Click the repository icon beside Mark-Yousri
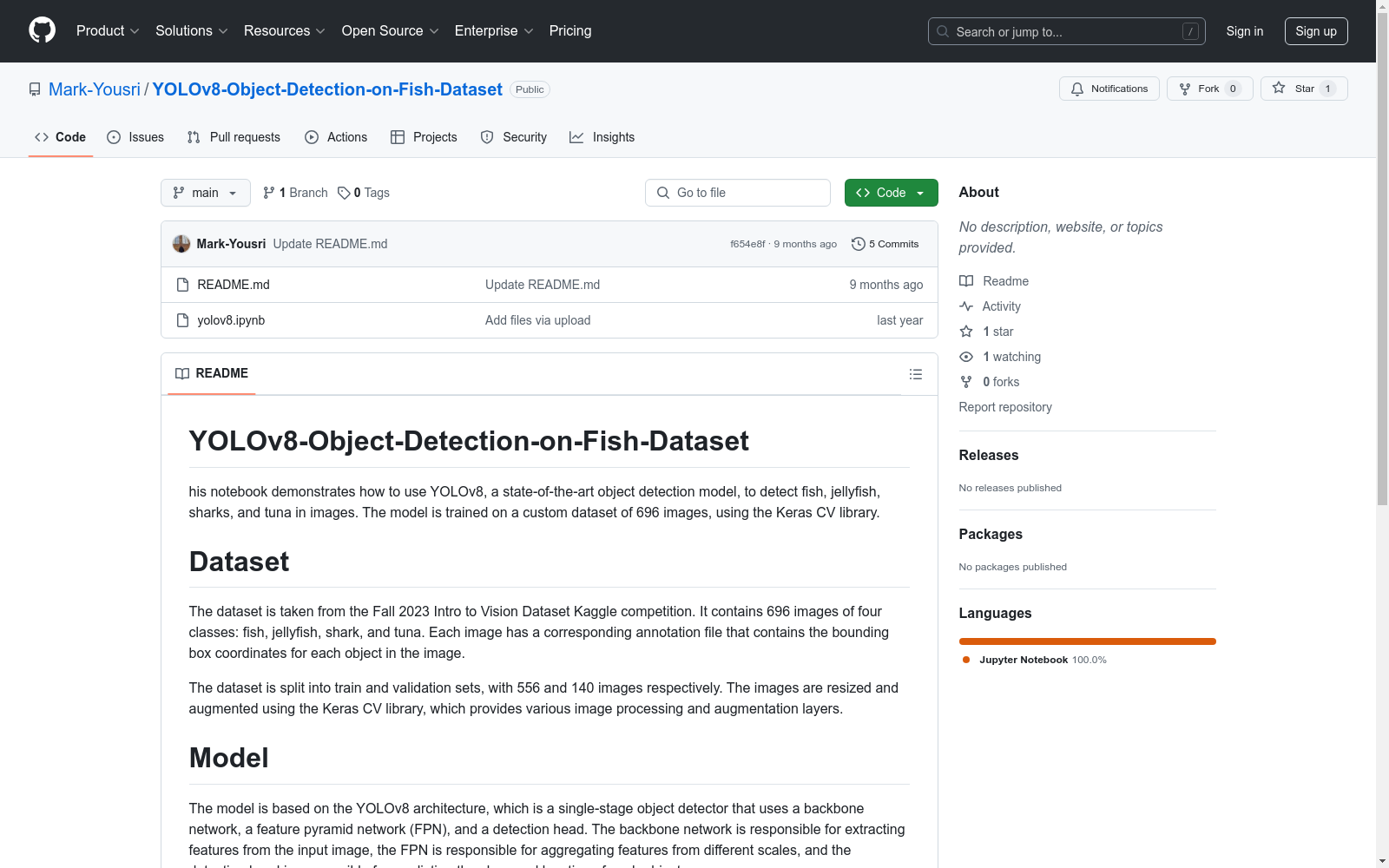Image resolution: width=1389 pixels, height=868 pixels. pyautogui.click(x=35, y=89)
